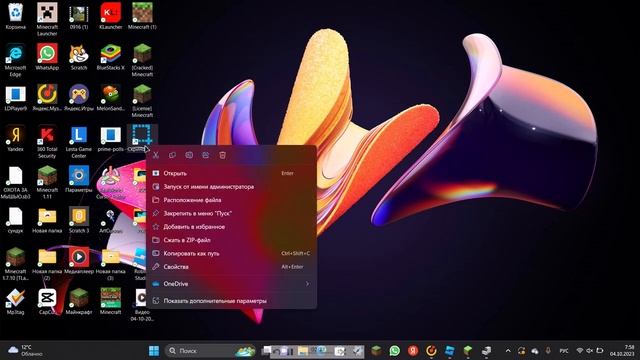Open Yandex browser from the taskbar
Viewport: 640px width, 360px height.
[x=413, y=351]
